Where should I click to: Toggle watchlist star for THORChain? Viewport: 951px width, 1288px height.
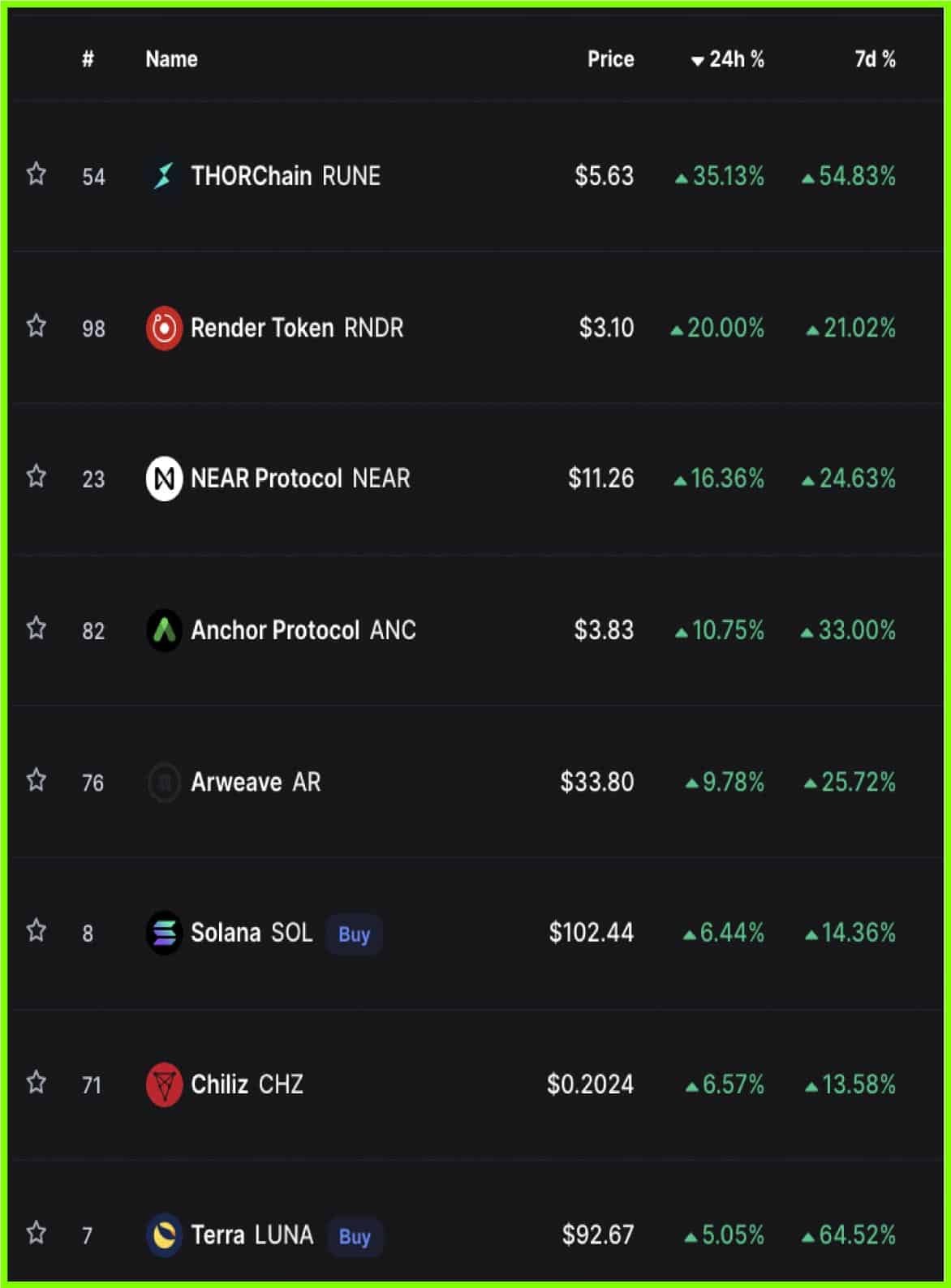[37, 174]
